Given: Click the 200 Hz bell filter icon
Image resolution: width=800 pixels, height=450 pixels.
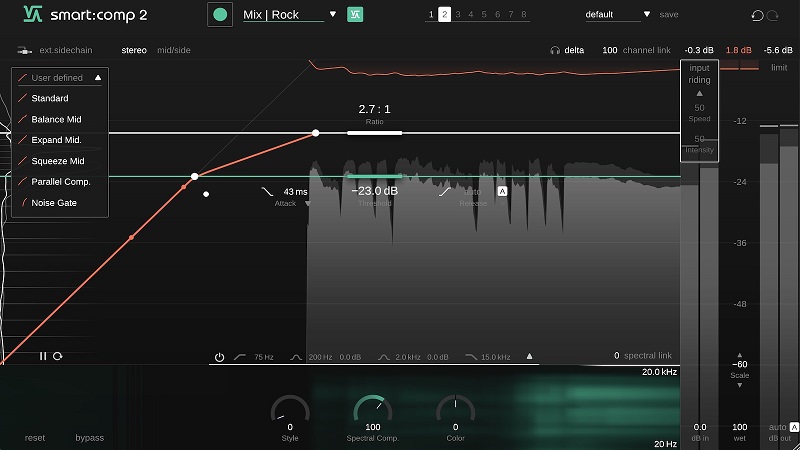Looking at the screenshot, I should pos(296,357).
